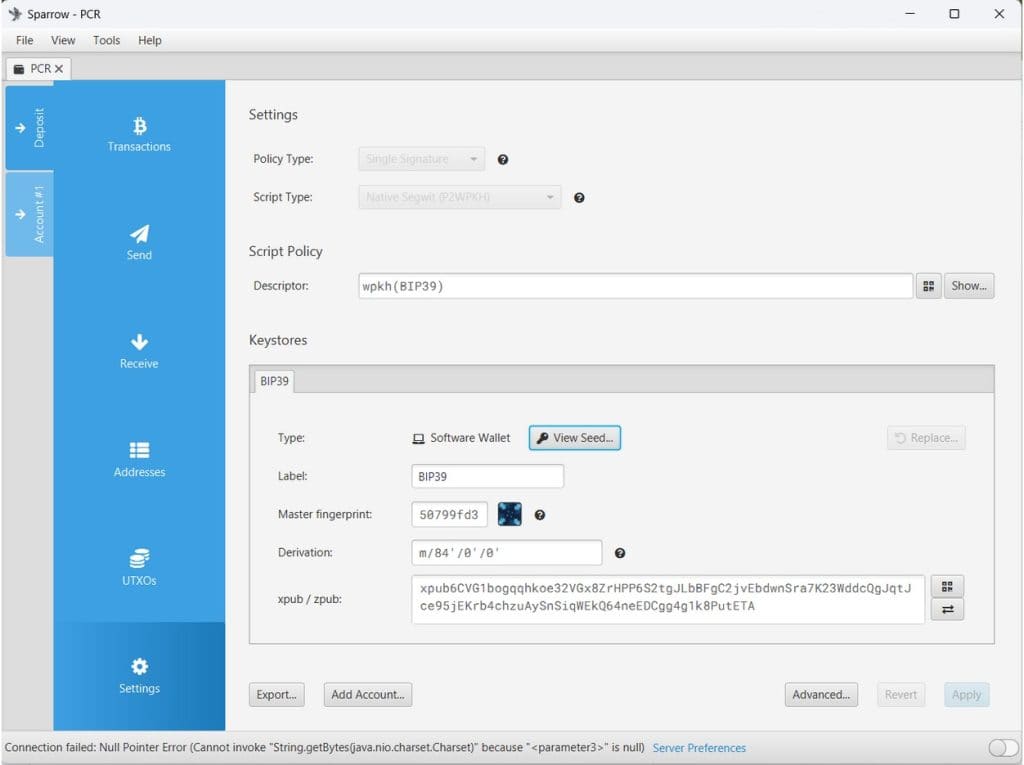Select the Transactions view in the sidebar
Viewport: 1024px width, 765px height.
click(139, 135)
